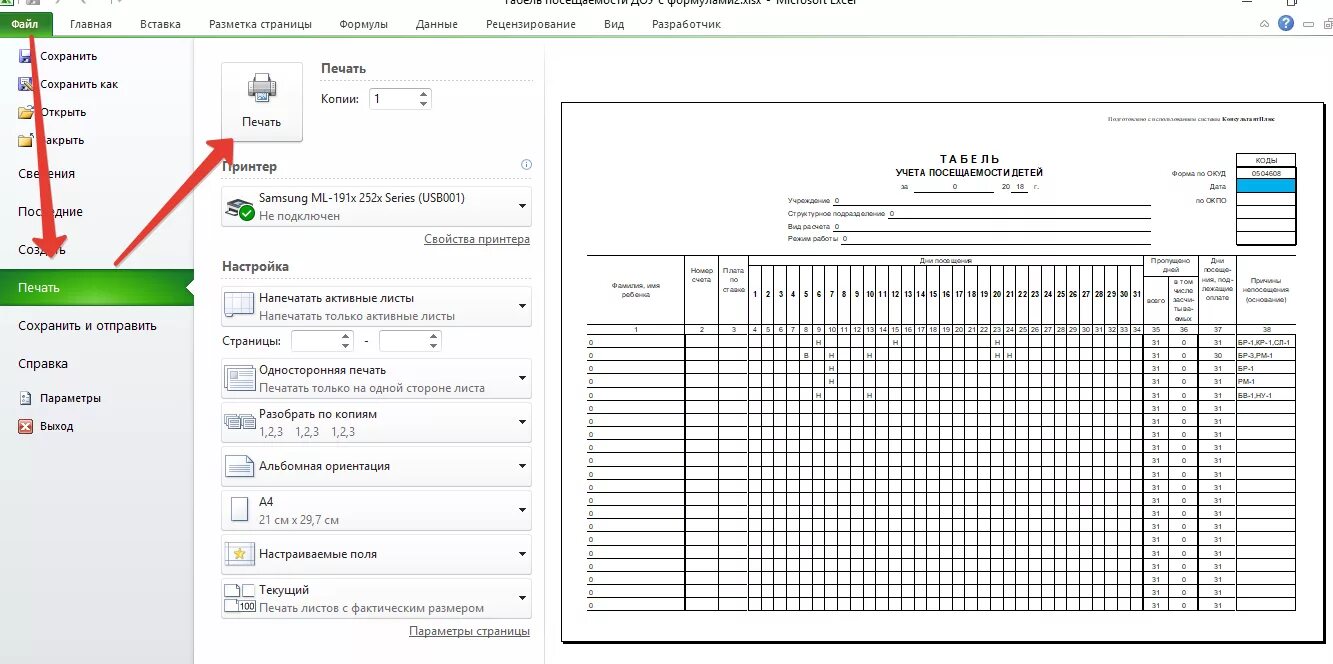Decrease the first page number spinner

[x=346, y=346]
